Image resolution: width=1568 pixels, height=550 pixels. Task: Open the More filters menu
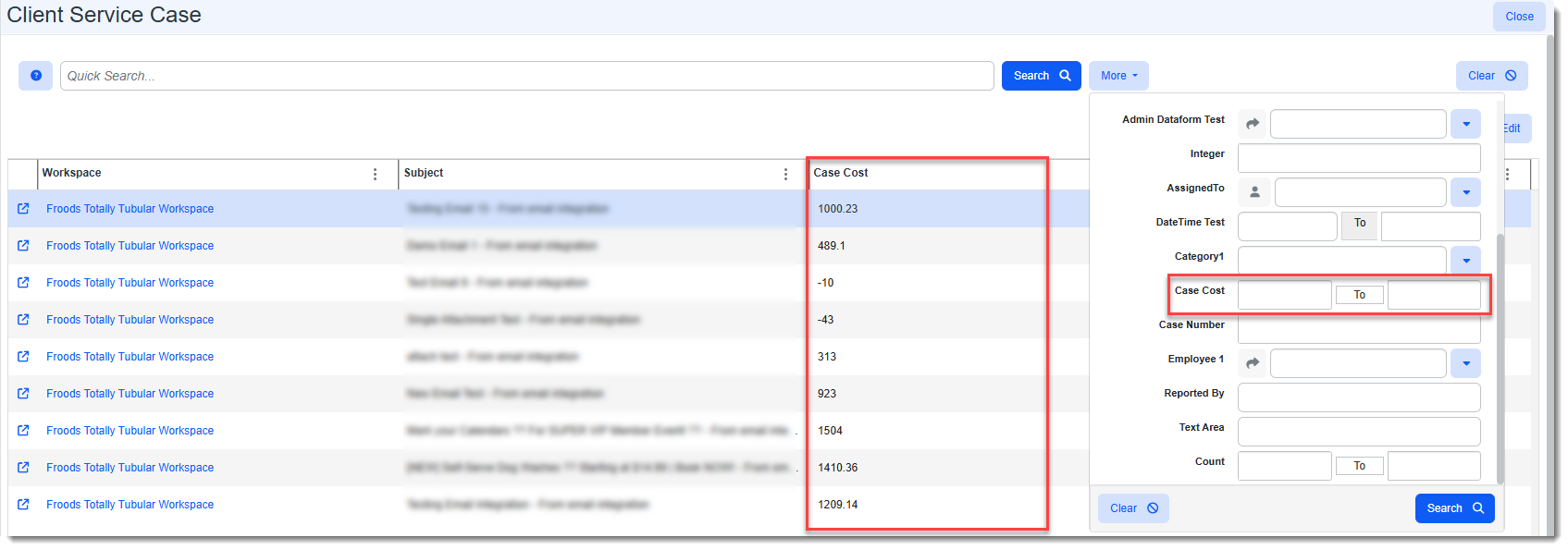pyautogui.click(x=1118, y=76)
